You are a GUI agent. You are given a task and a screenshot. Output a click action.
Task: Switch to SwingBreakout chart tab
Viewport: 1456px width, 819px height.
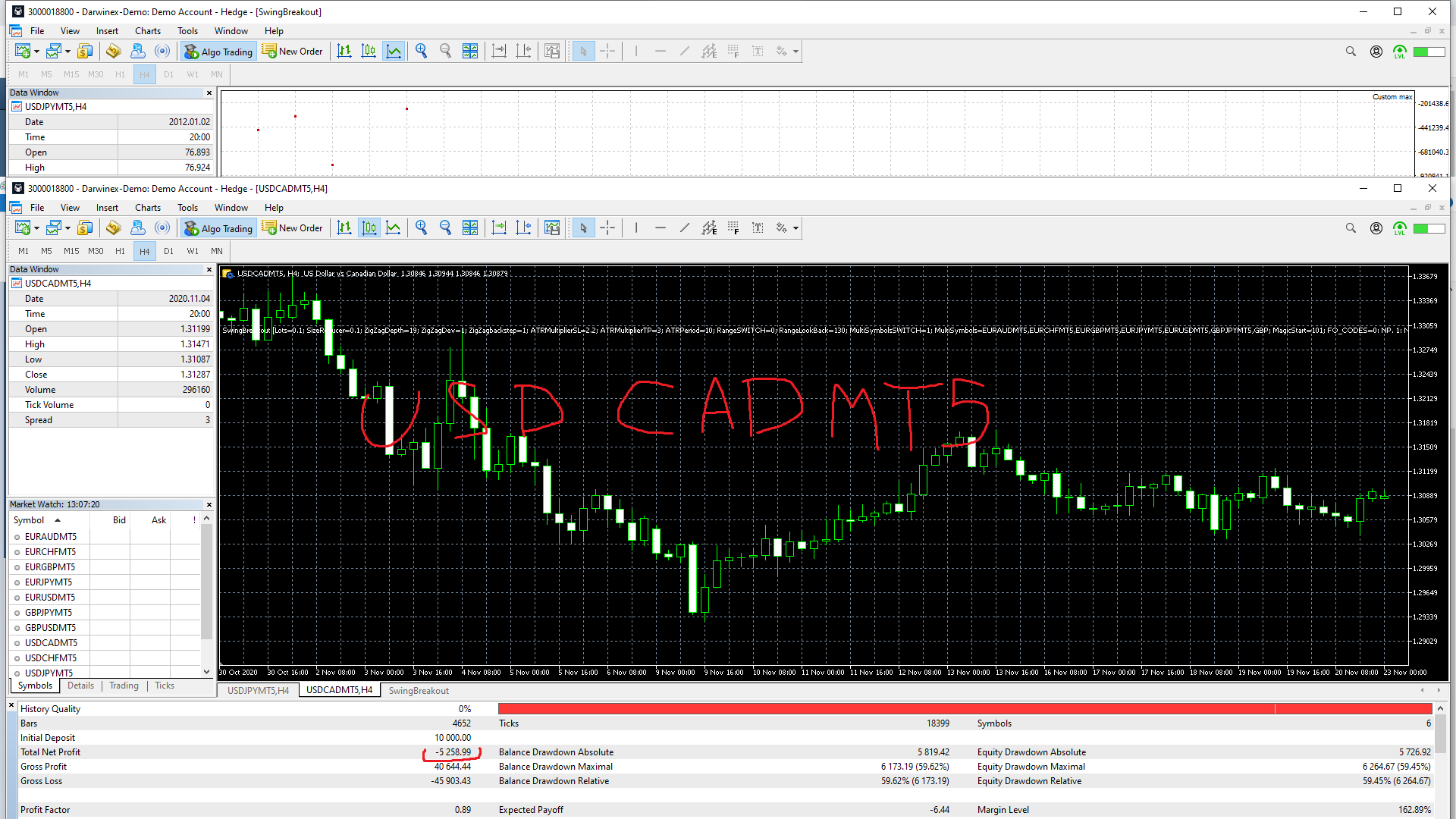click(419, 691)
